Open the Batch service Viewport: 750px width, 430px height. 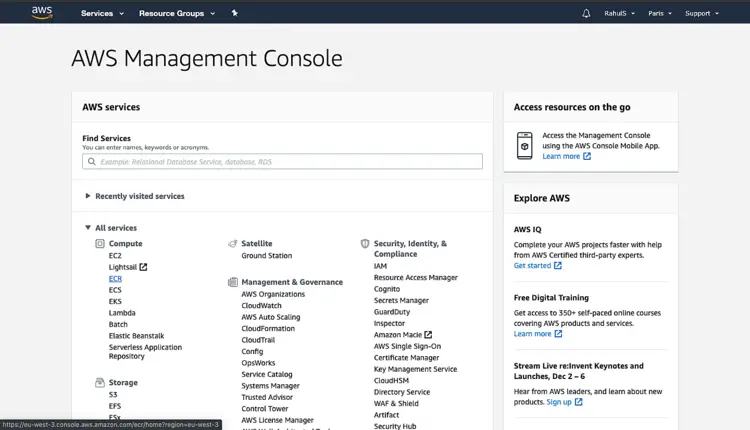[x=118, y=324]
